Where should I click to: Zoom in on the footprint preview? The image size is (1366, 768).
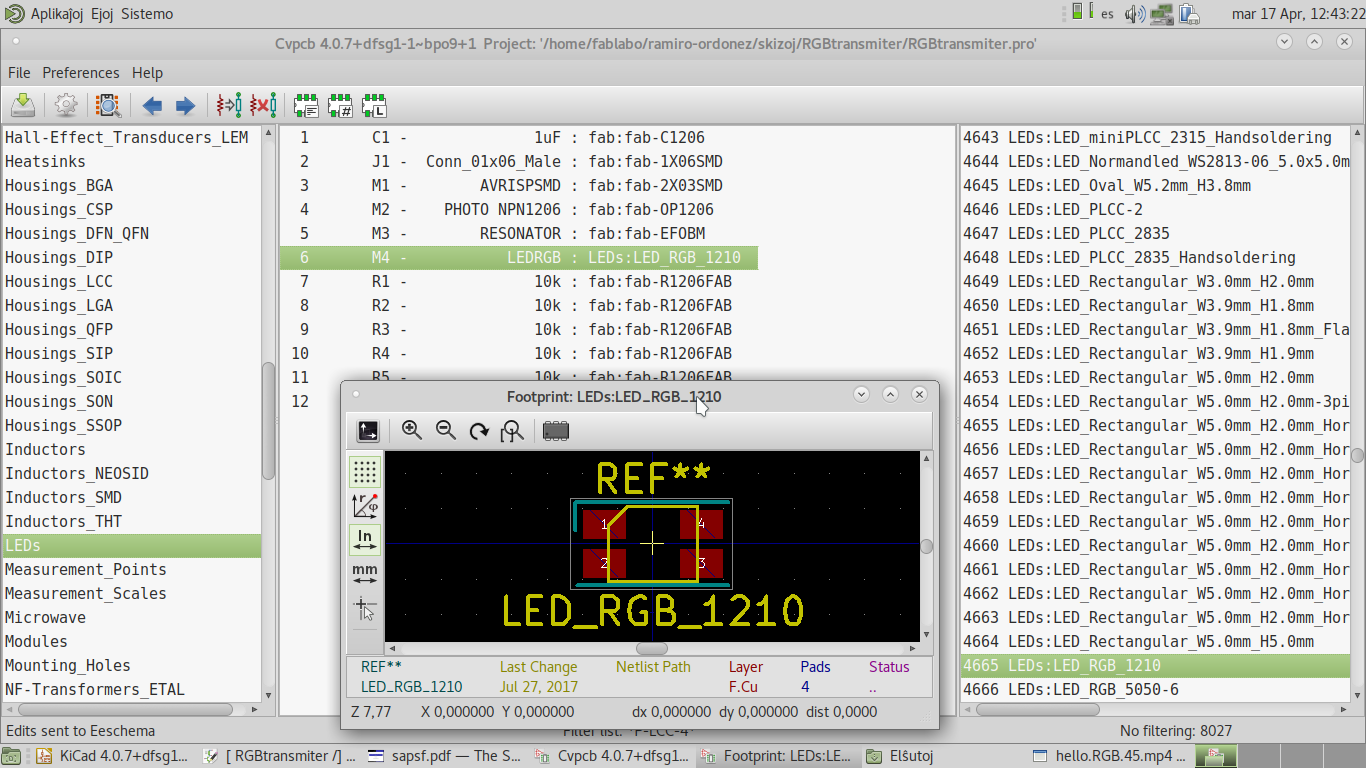click(412, 431)
